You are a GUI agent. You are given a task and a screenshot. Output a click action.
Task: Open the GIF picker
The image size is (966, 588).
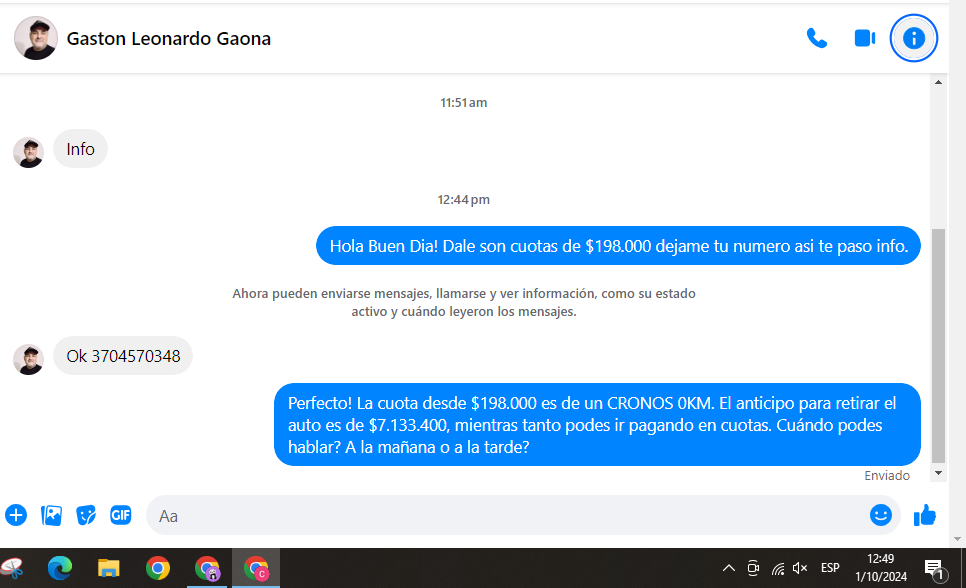coord(121,515)
